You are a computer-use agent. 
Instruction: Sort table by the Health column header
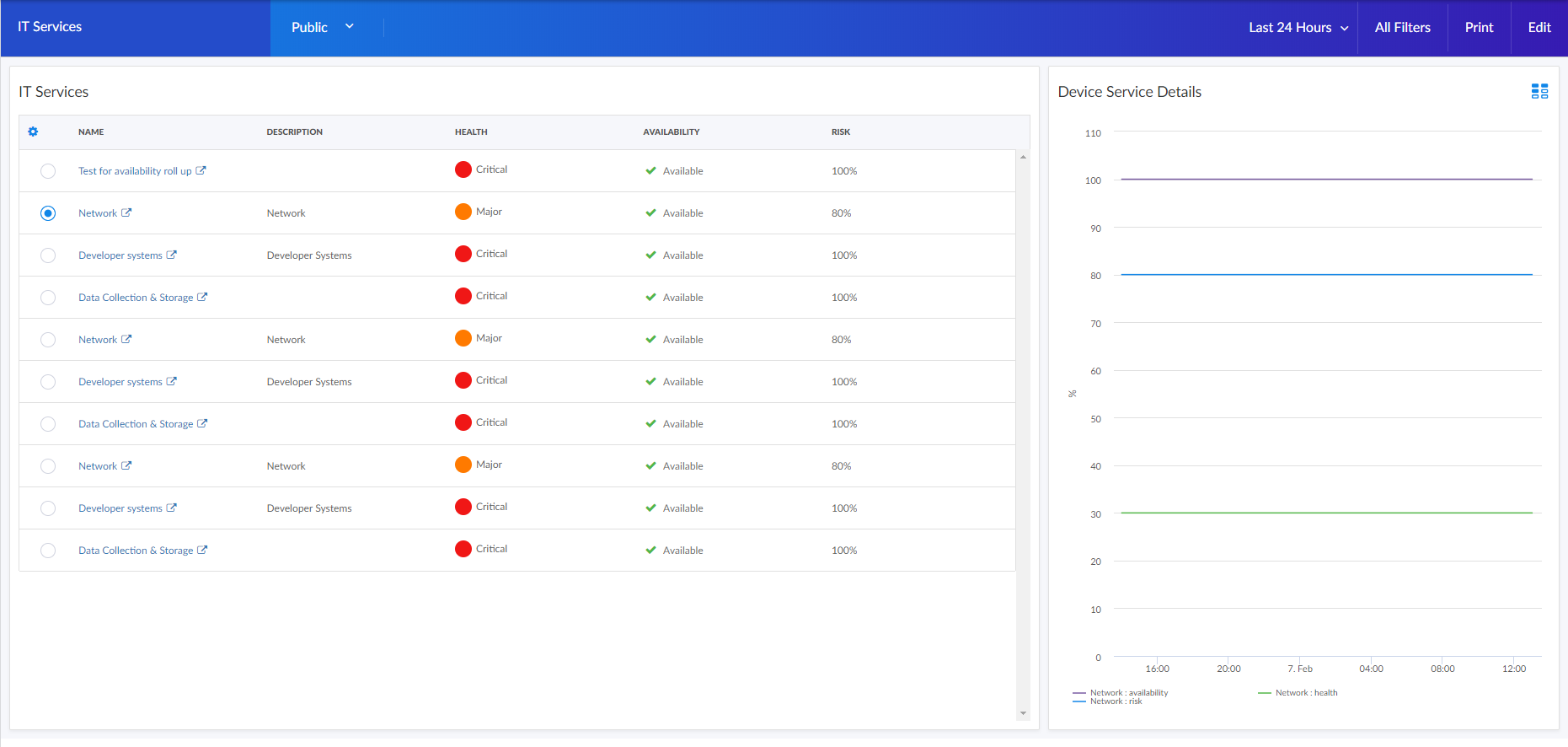471,132
